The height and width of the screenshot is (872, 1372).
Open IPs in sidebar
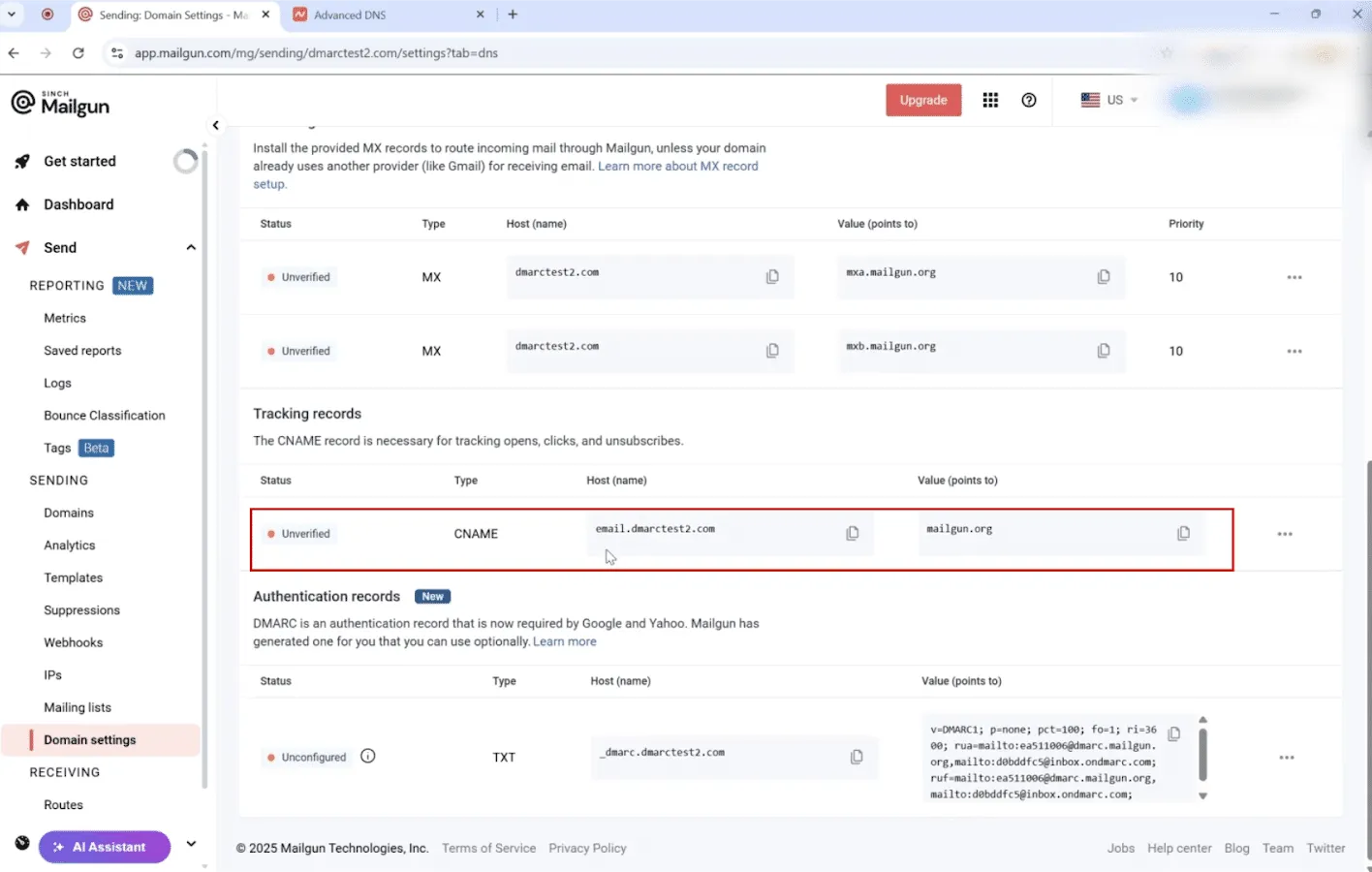click(52, 675)
